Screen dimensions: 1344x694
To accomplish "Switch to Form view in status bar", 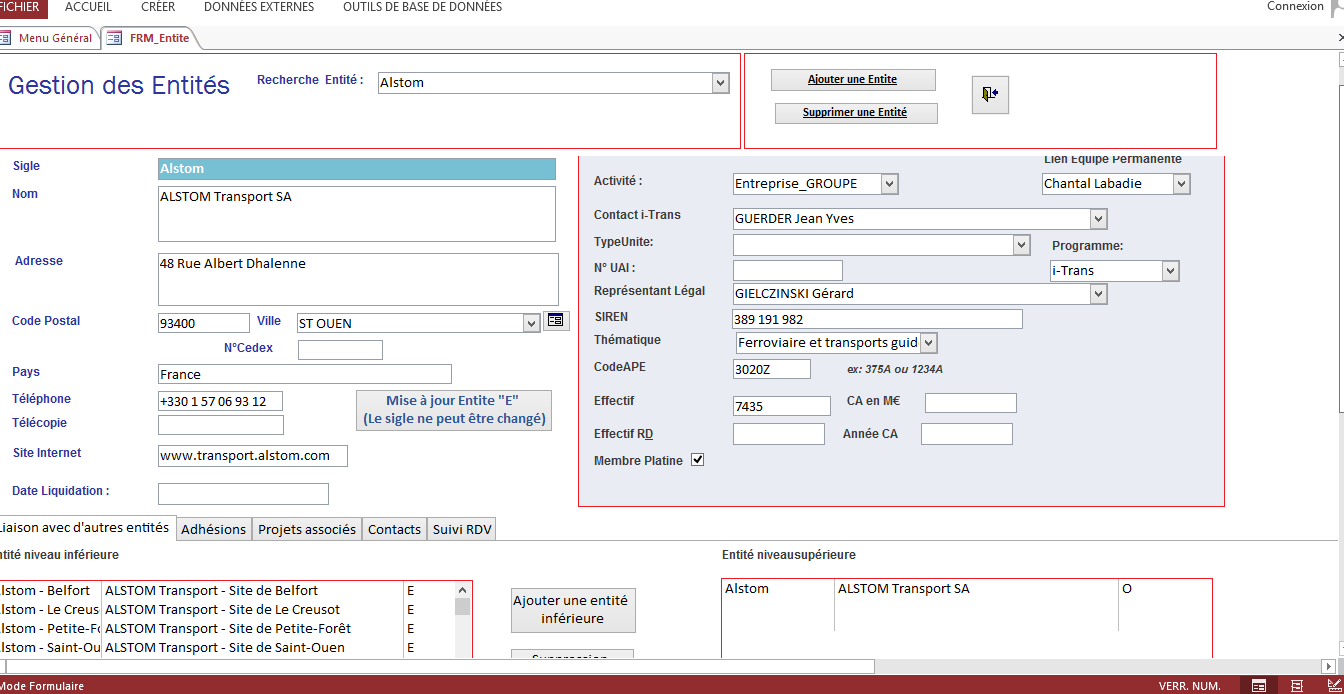I will coord(1259,686).
